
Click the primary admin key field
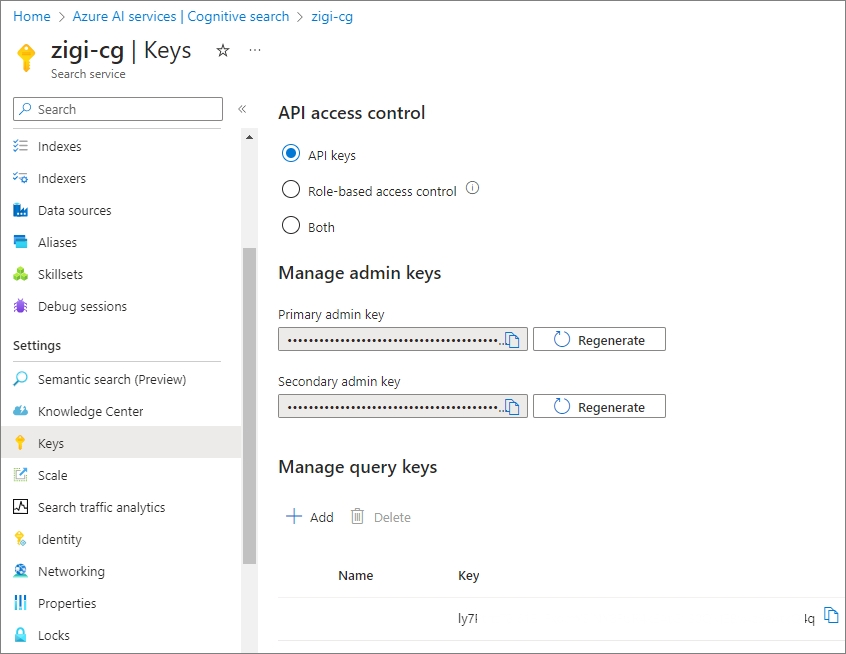pos(402,339)
